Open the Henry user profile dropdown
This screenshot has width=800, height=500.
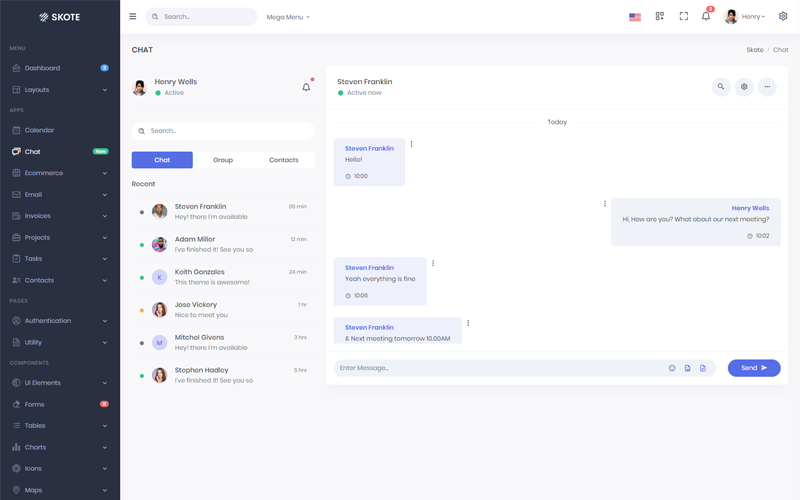(x=745, y=17)
